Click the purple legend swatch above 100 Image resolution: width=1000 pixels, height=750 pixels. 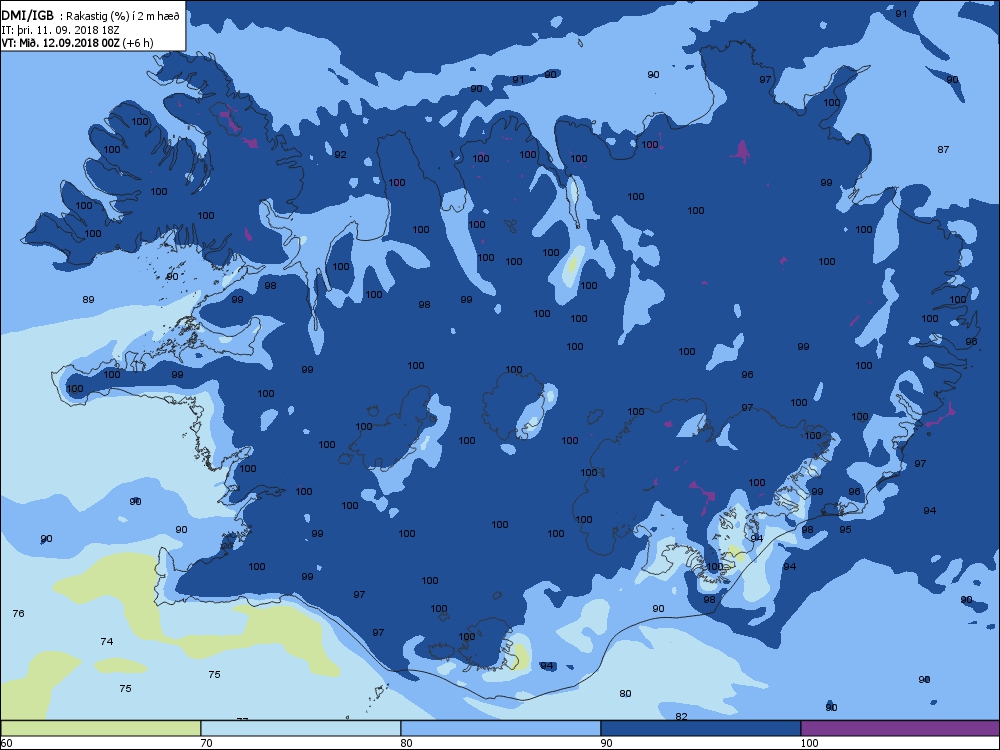(900, 728)
